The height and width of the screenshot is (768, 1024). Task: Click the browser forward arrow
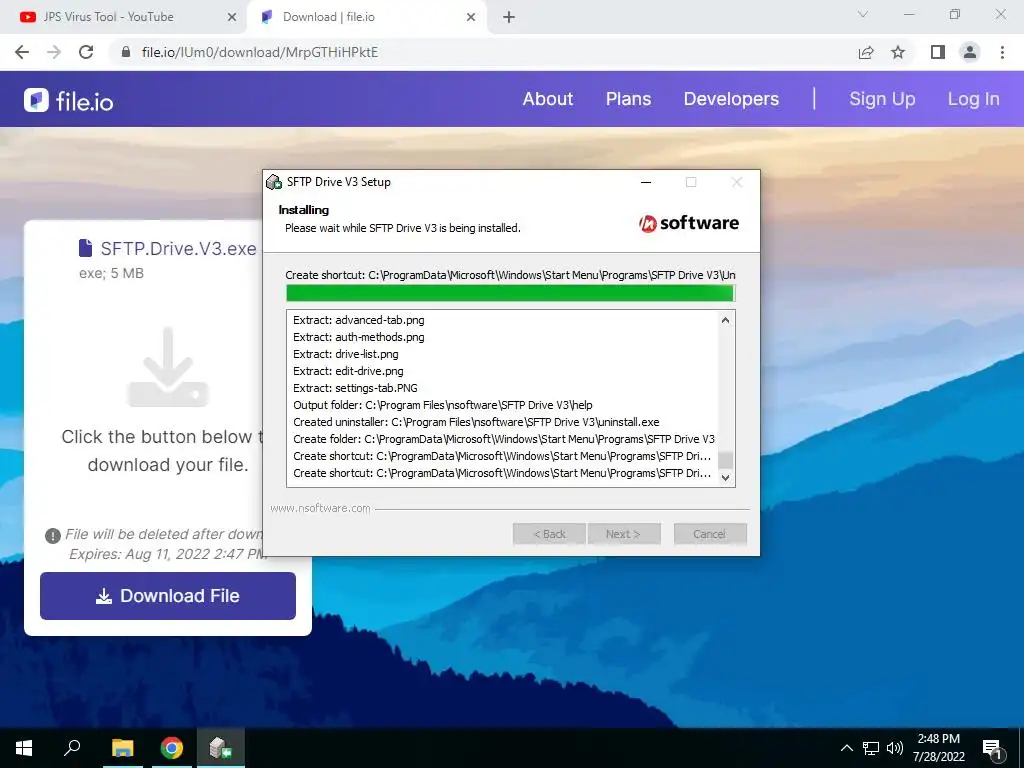[54, 52]
